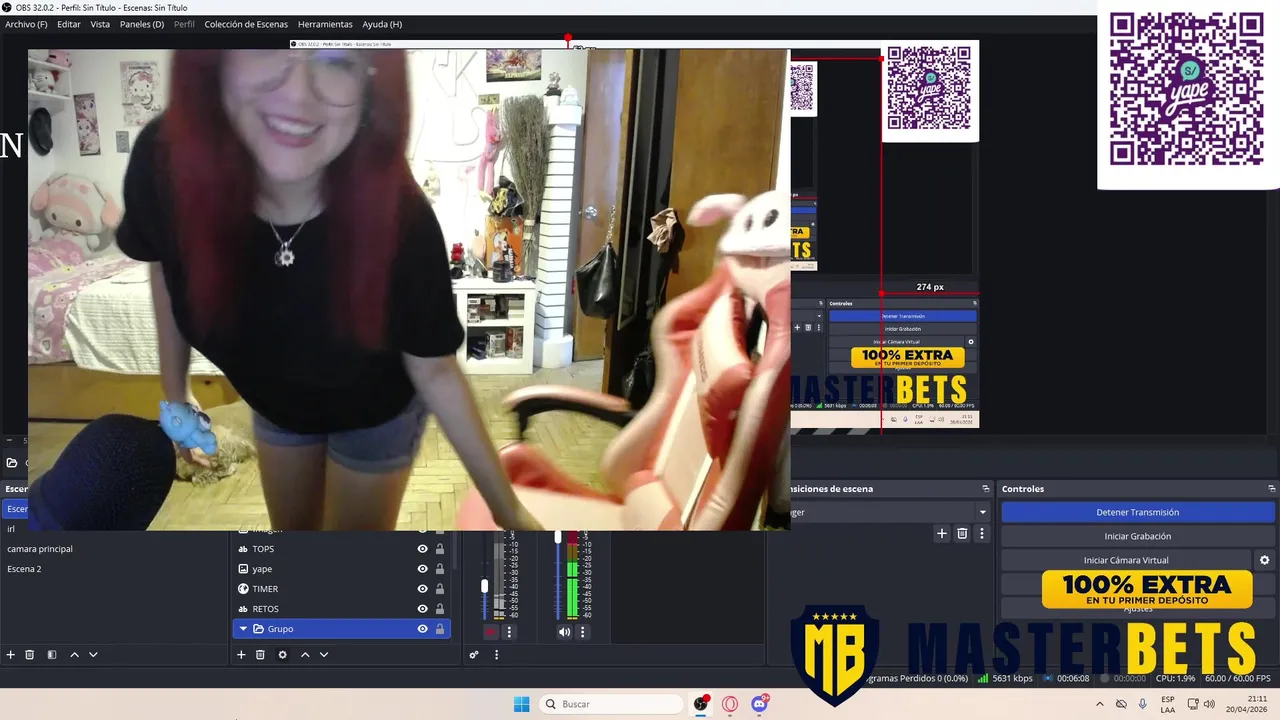Screen dimensions: 1280x720
Task: Toggle lock on the TOPS source
Action: [439, 549]
